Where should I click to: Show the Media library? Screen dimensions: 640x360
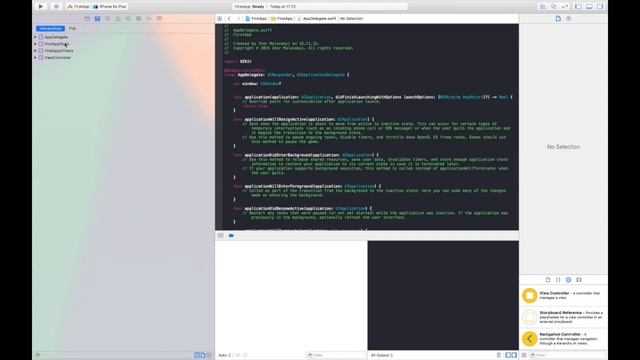pyautogui.click(x=579, y=280)
